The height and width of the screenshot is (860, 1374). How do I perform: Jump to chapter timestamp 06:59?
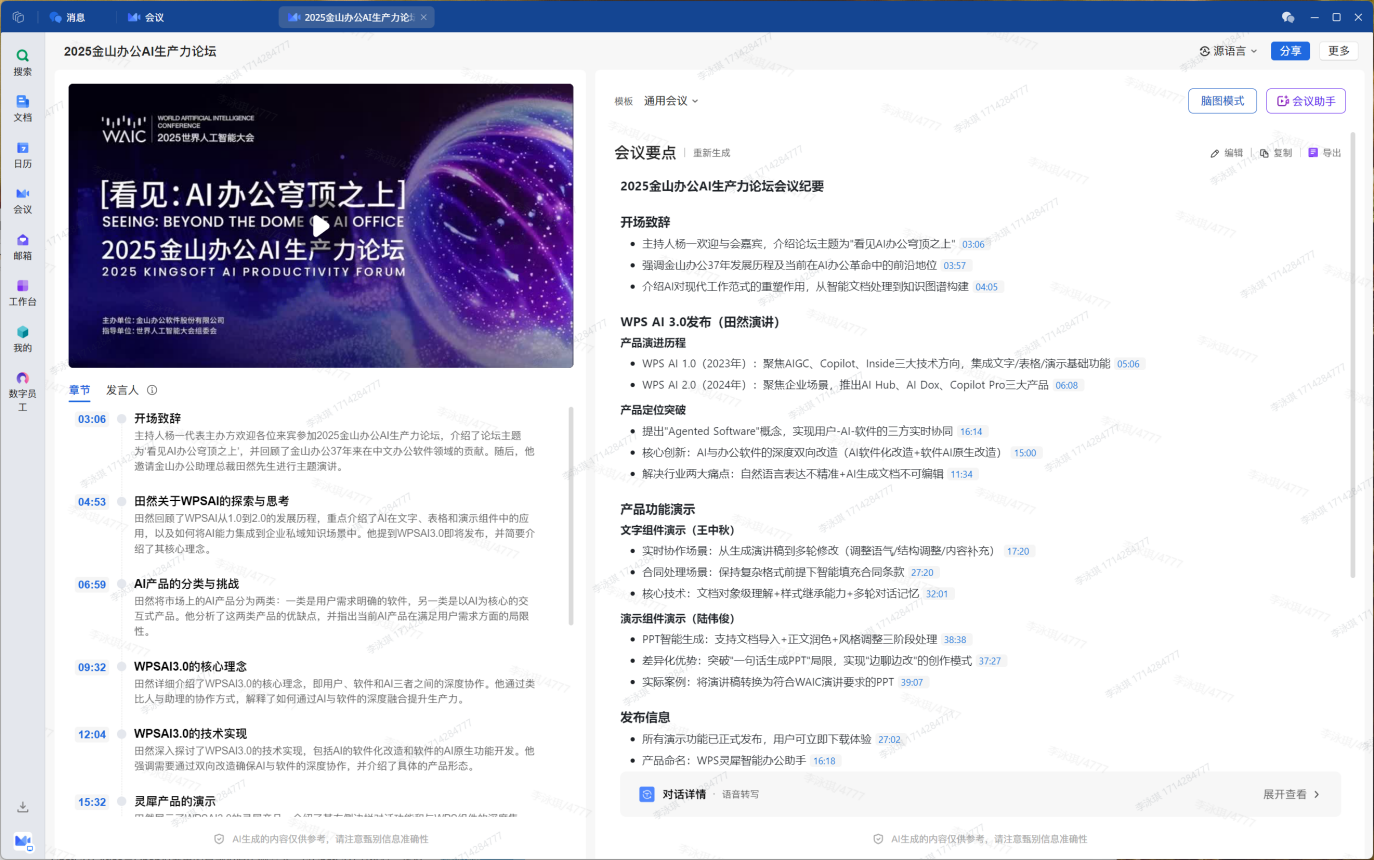(92, 585)
